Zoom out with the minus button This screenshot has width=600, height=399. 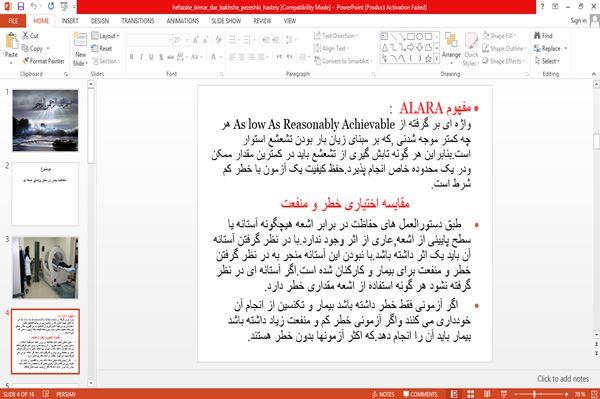click(516, 394)
